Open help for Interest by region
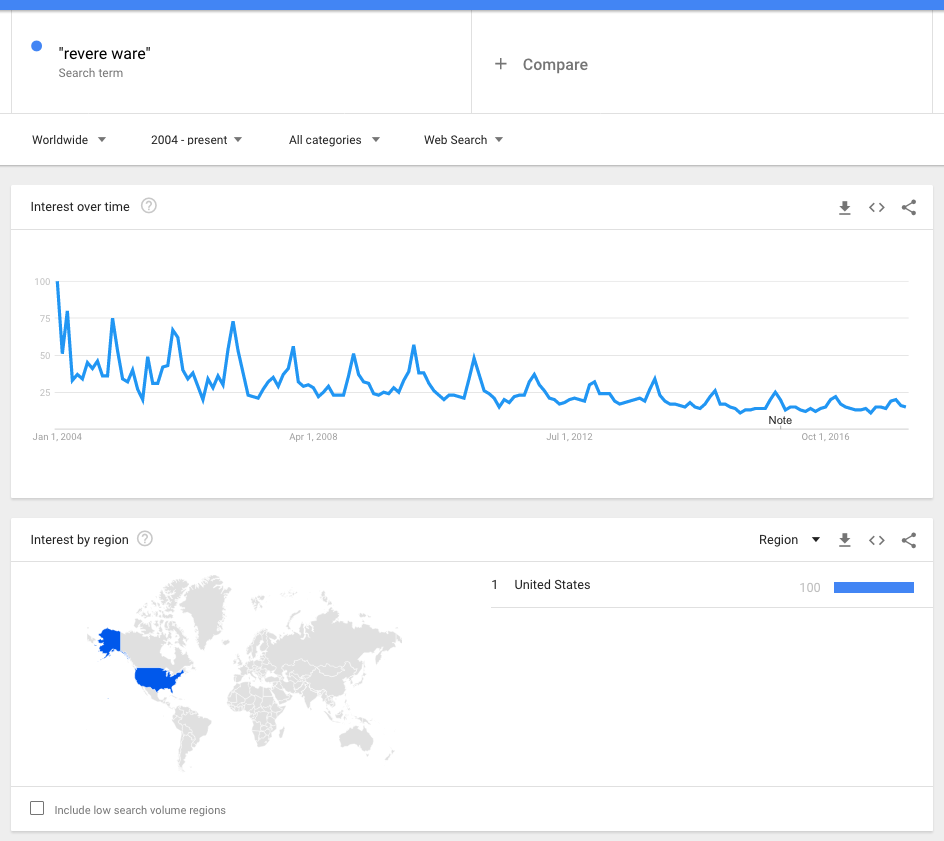Viewport: 944px width, 841px height. (144, 539)
